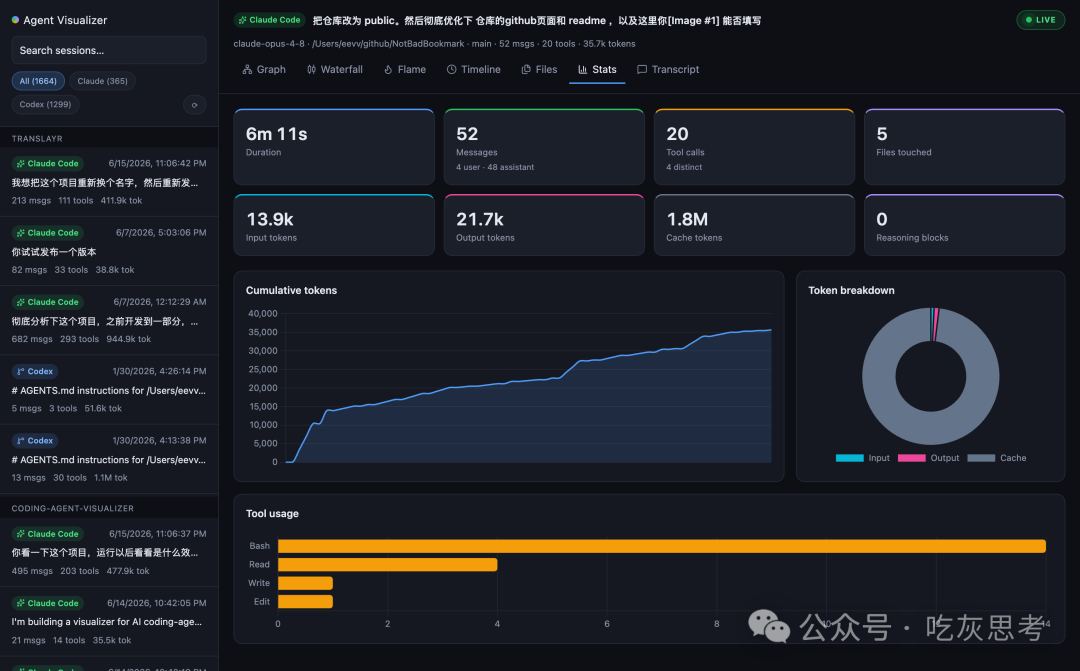Click the Claude Code badge on the 213 msgs session
The image size is (1080, 671).
tap(48, 163)
